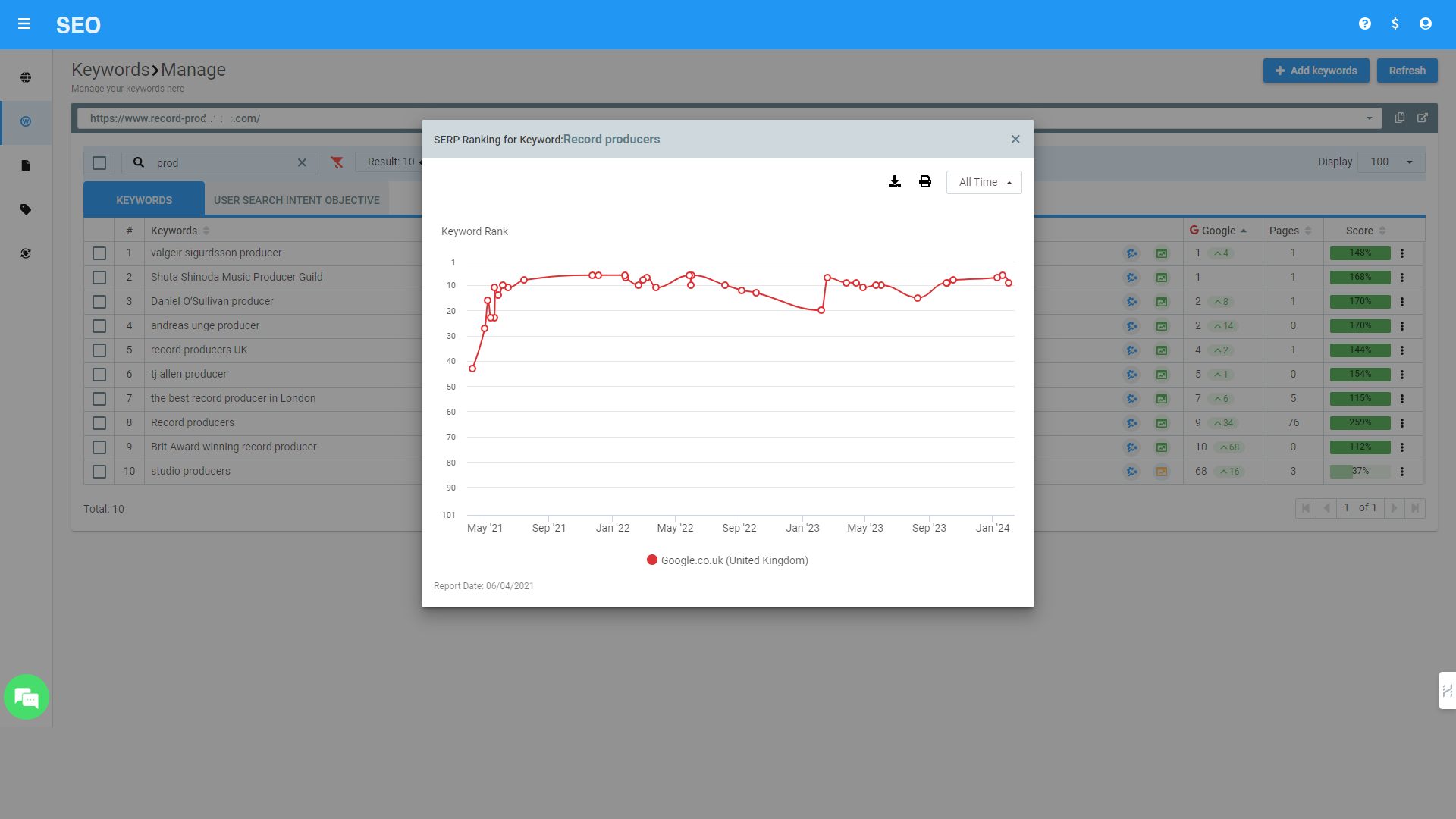The image size is (1456, 819).
Task: Click the Refresh button
Action: [1407, 70]
